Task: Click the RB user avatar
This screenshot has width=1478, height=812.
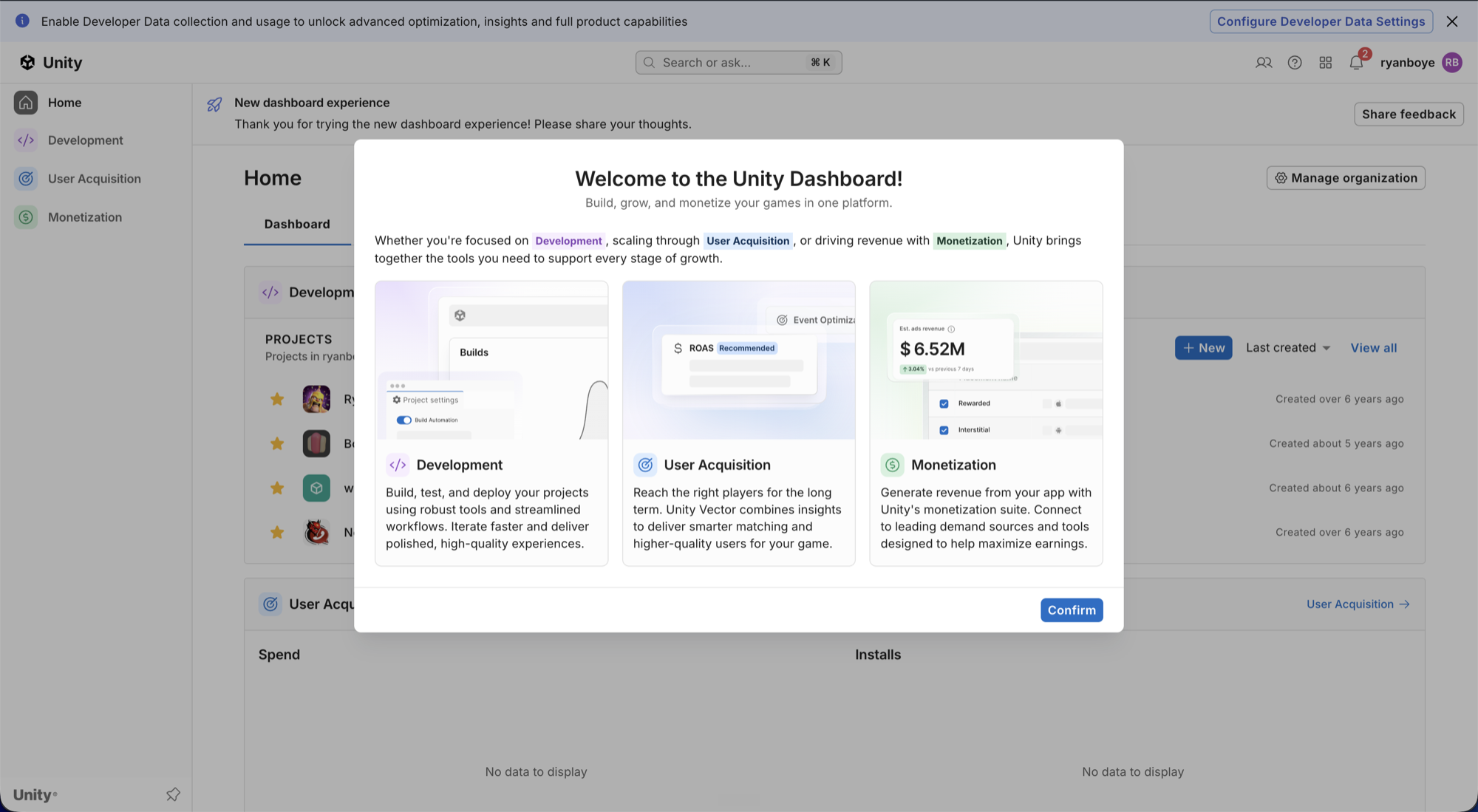Action: tap(1452, 63)
